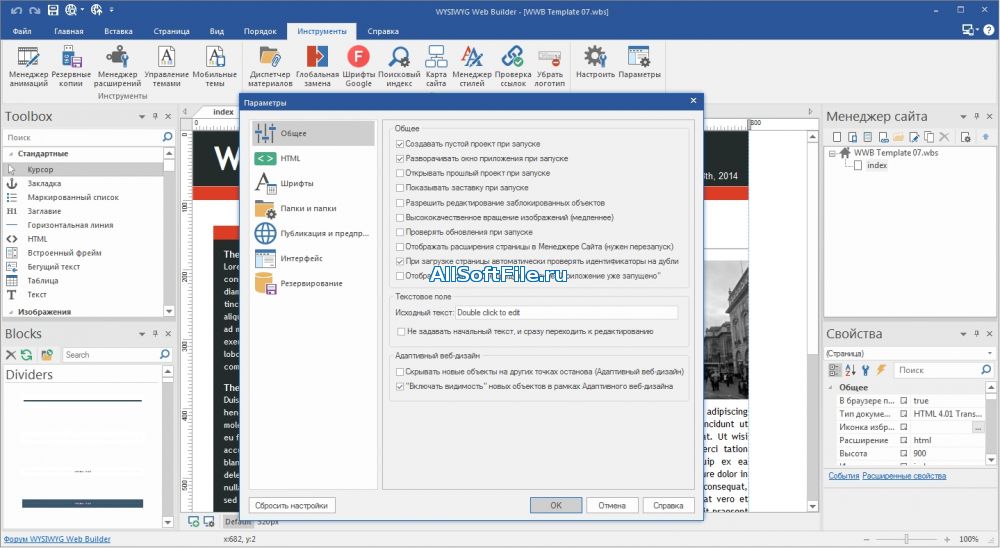Select Папки и папки category

312,208
